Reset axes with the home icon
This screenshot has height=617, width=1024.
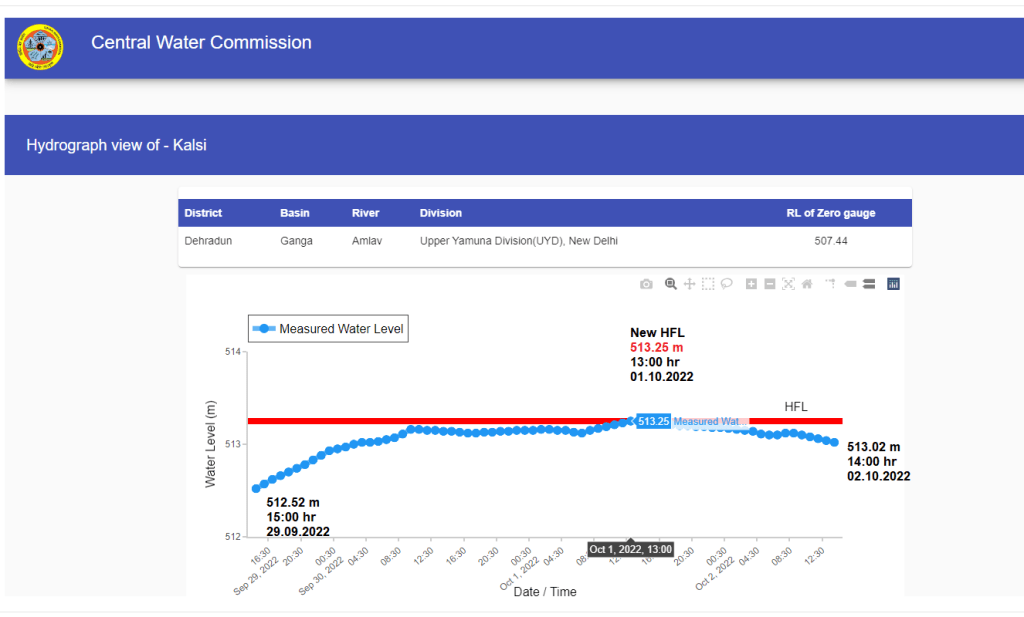pyautogui.click(x=807, y=284)
